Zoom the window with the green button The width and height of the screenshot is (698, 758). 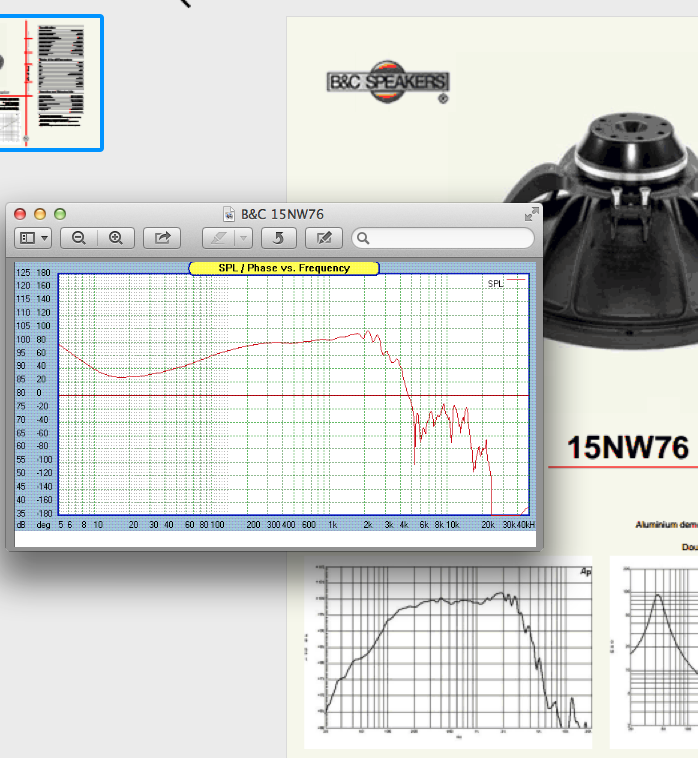coord(60,214)
